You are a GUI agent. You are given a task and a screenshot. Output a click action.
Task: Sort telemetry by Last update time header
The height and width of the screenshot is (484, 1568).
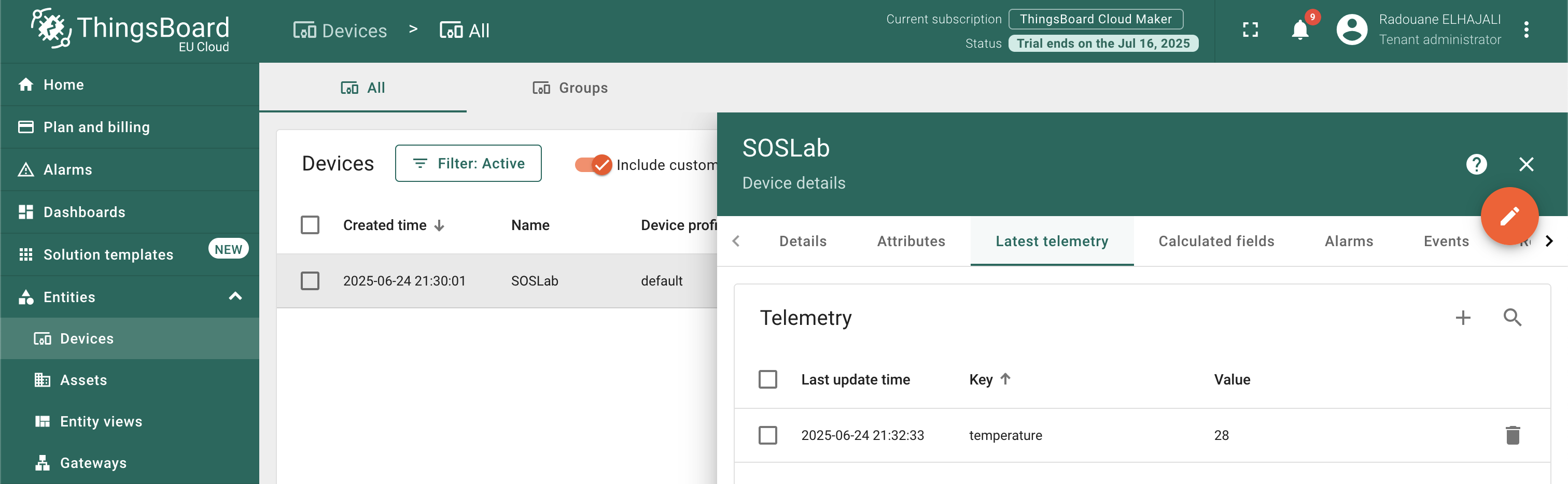tap(855, 379)
